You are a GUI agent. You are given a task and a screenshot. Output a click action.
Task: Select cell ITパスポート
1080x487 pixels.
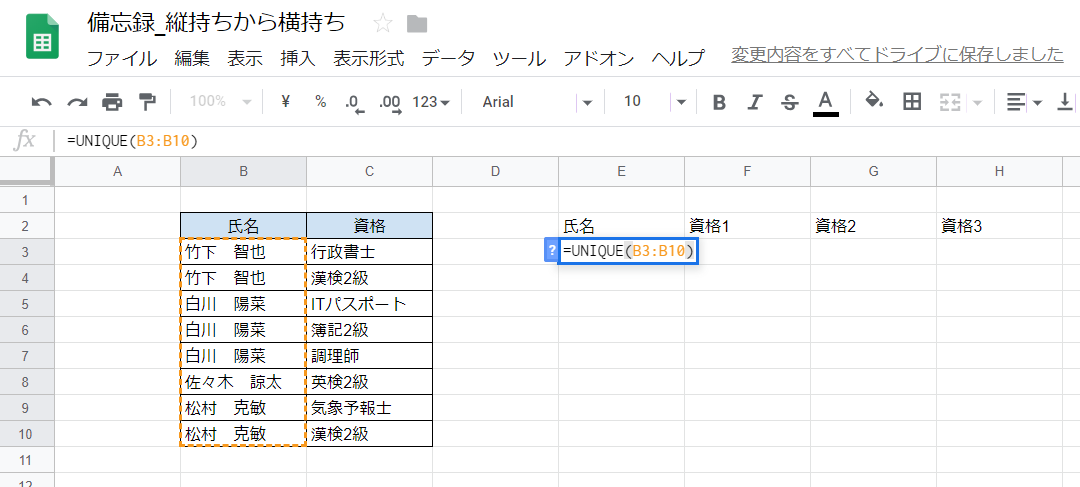tap(369, 304)
